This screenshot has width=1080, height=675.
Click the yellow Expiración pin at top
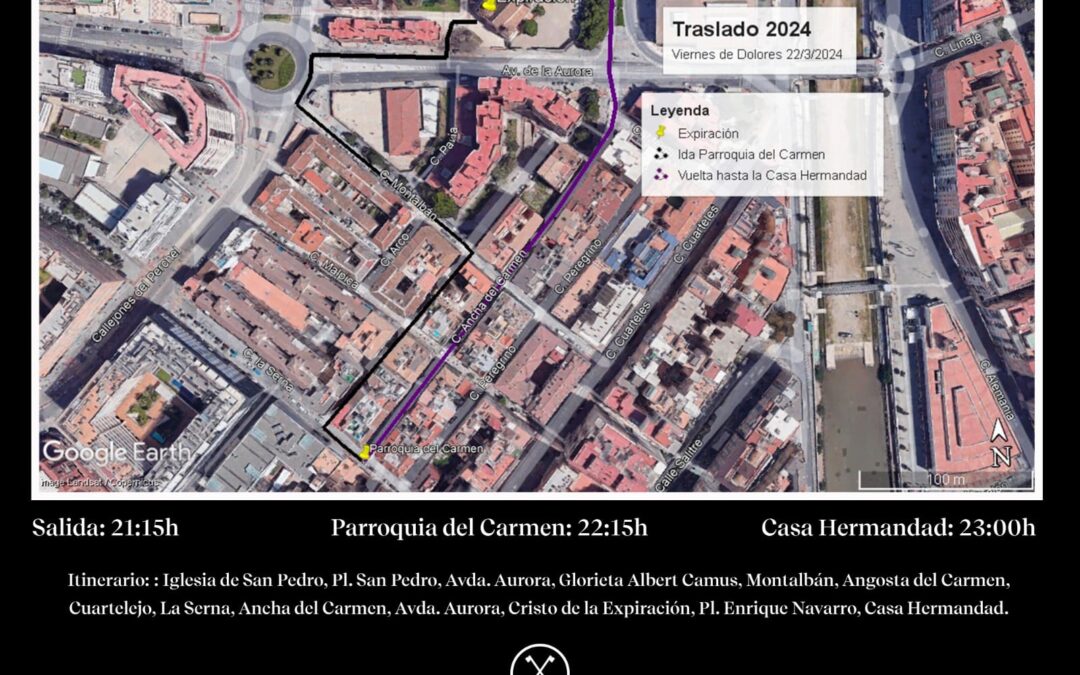point(488,4)
